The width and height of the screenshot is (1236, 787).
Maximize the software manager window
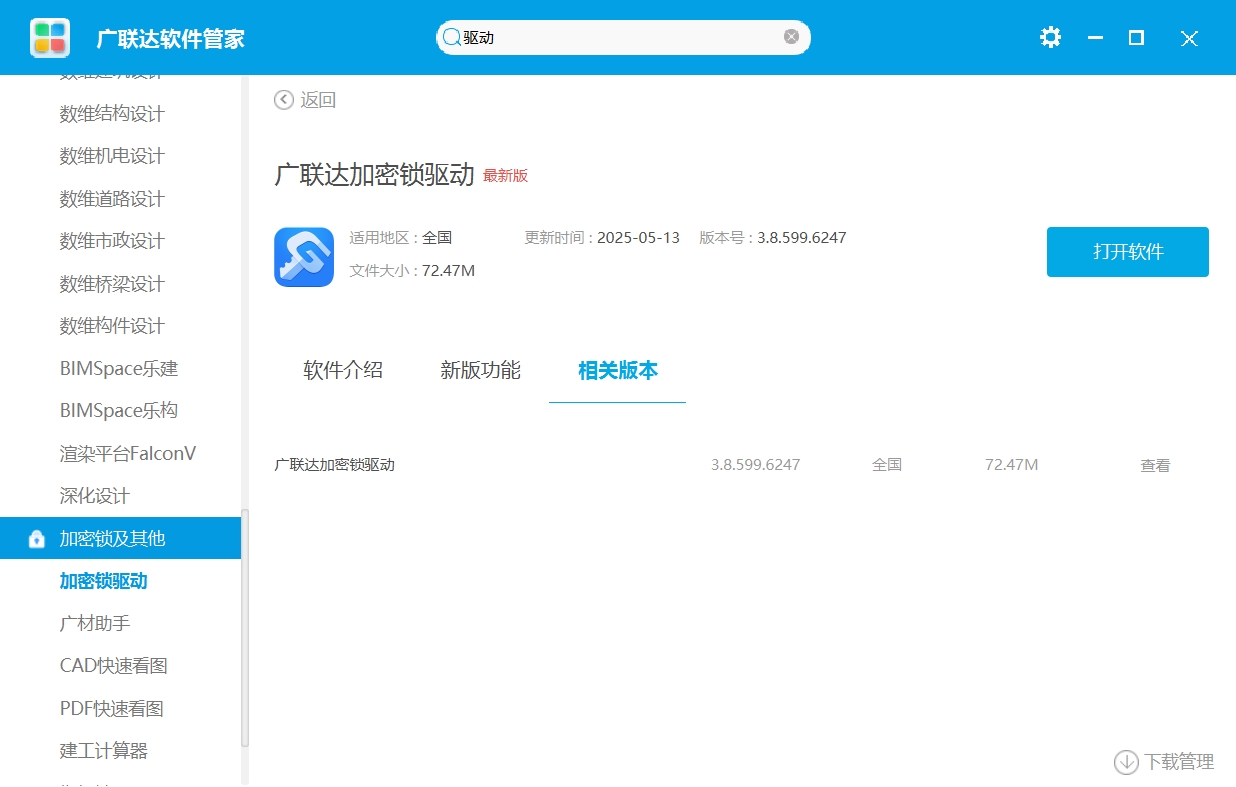pyautogui.click(x=1136, y=38)
